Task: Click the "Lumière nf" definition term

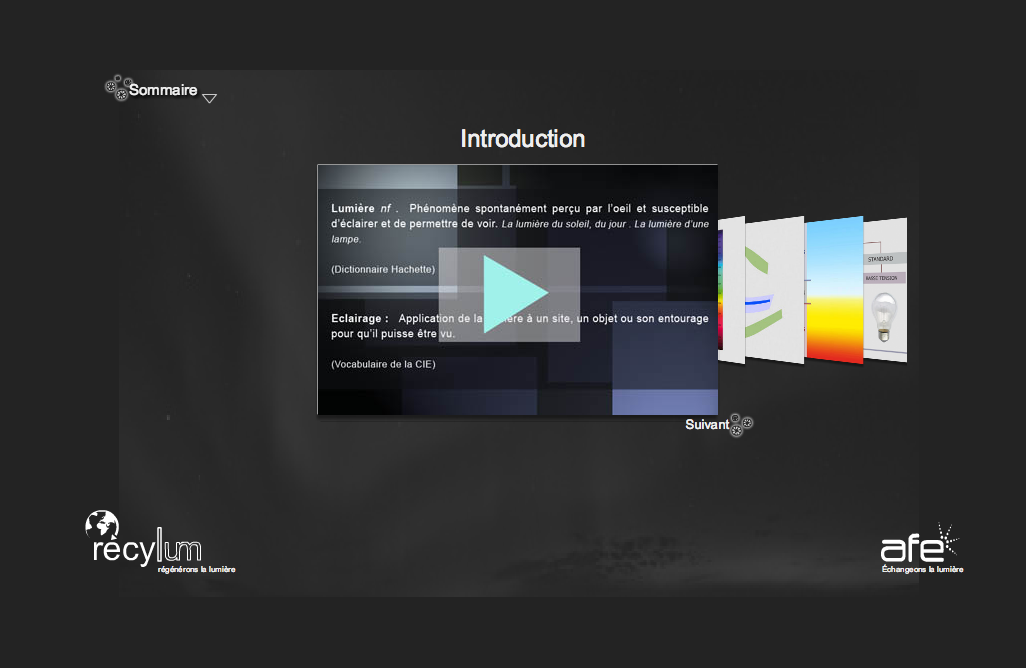Action: click(361, 208)
